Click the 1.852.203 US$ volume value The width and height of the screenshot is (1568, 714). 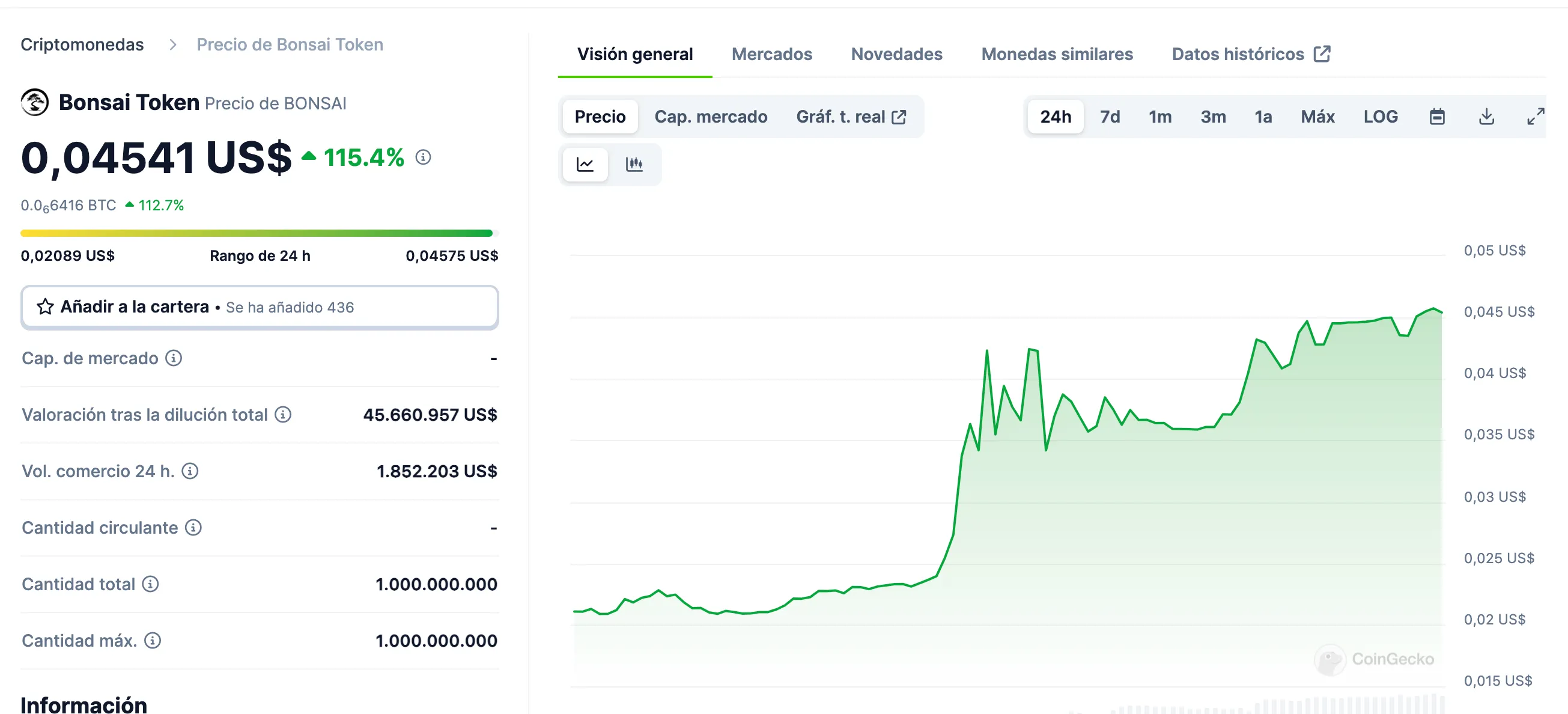[437, 471]
